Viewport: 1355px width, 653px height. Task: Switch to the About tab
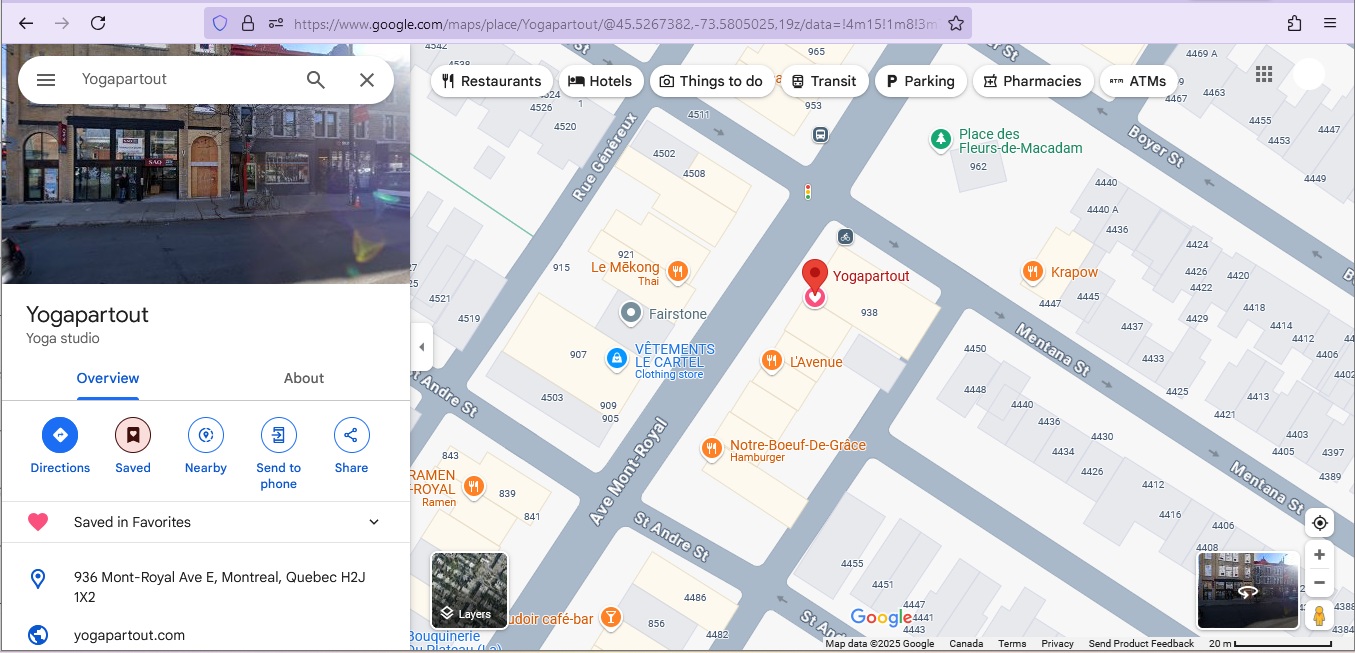coord(304,378)
